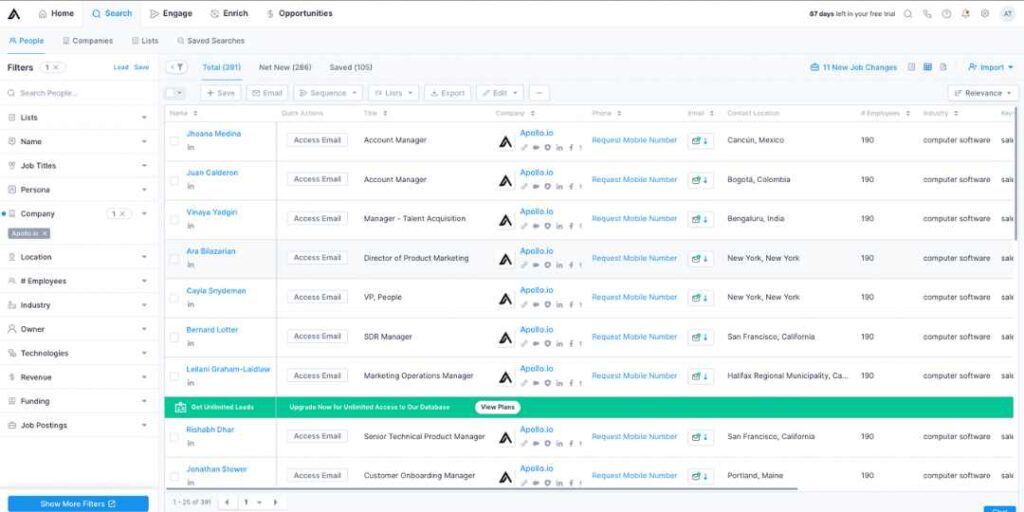Image resolution: width=1024 pixels, height=512 pixels.
Task: Open the Relevance sort dropdown
Action: [983, 93]
